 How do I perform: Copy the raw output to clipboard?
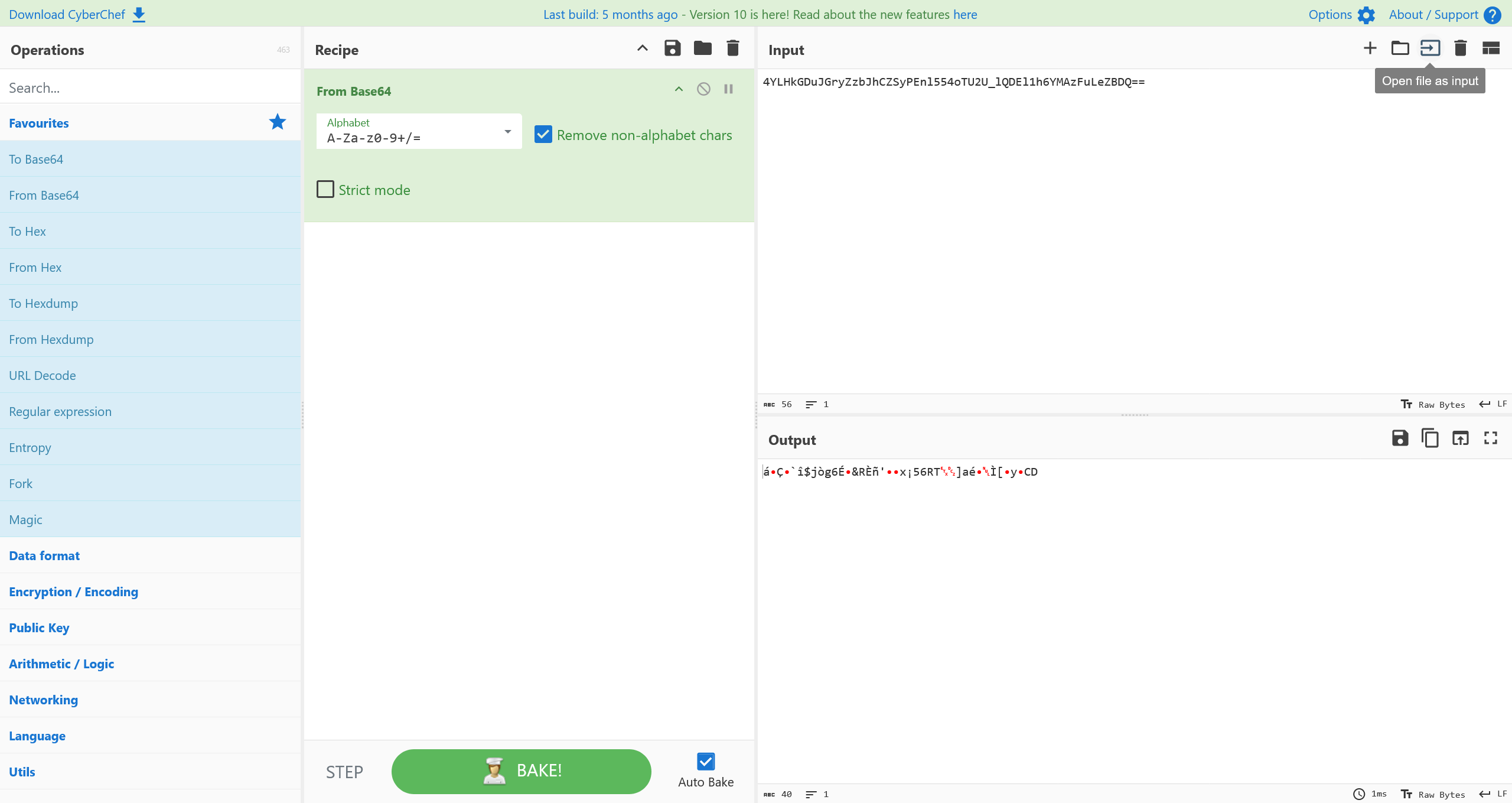[1430, 438]
